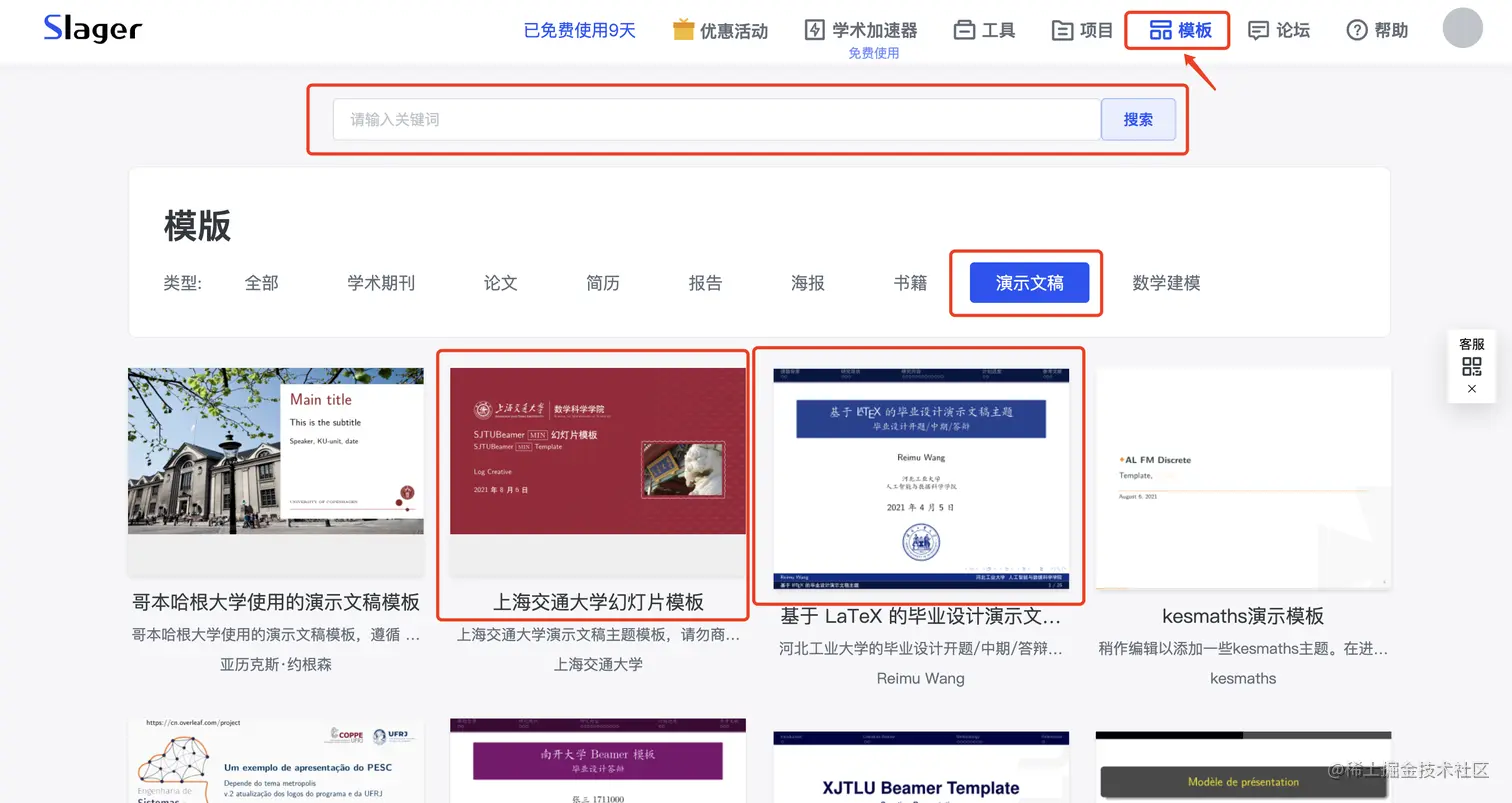Viewport: 1512px width, 803px height.
Task: Select the 海报 type filter
Action: [x=808, y=283]
